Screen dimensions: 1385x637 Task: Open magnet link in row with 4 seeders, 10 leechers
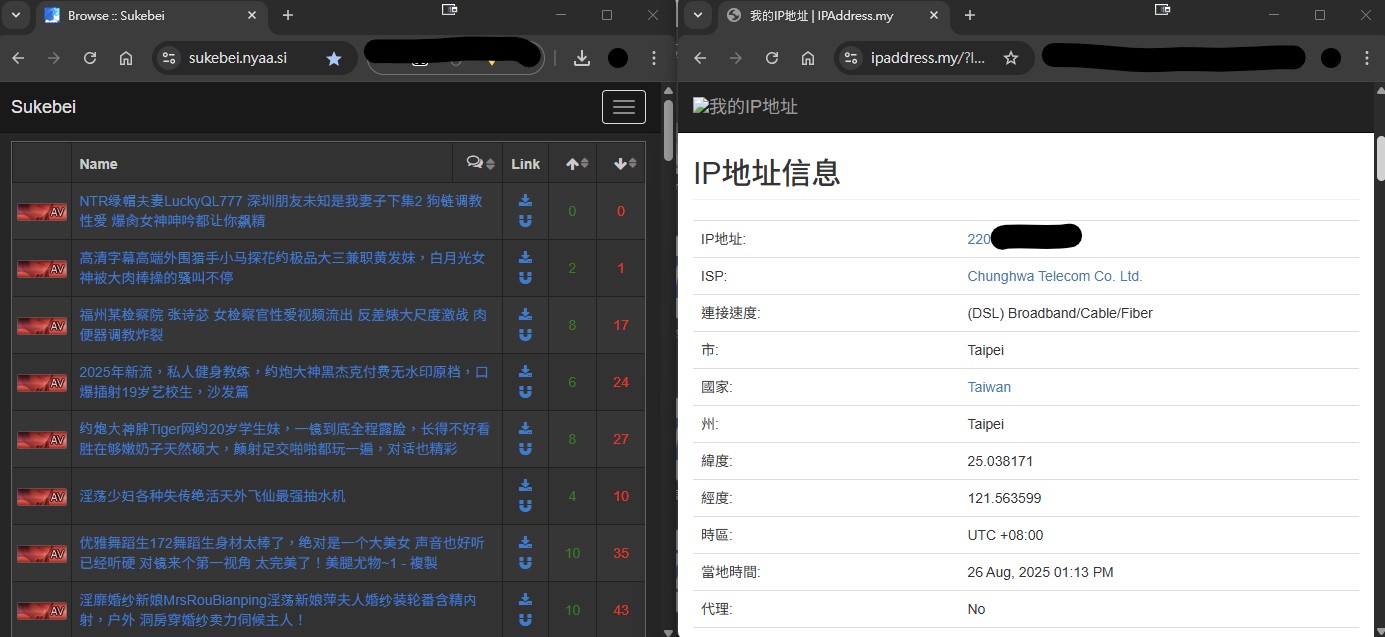pos(525,505)
